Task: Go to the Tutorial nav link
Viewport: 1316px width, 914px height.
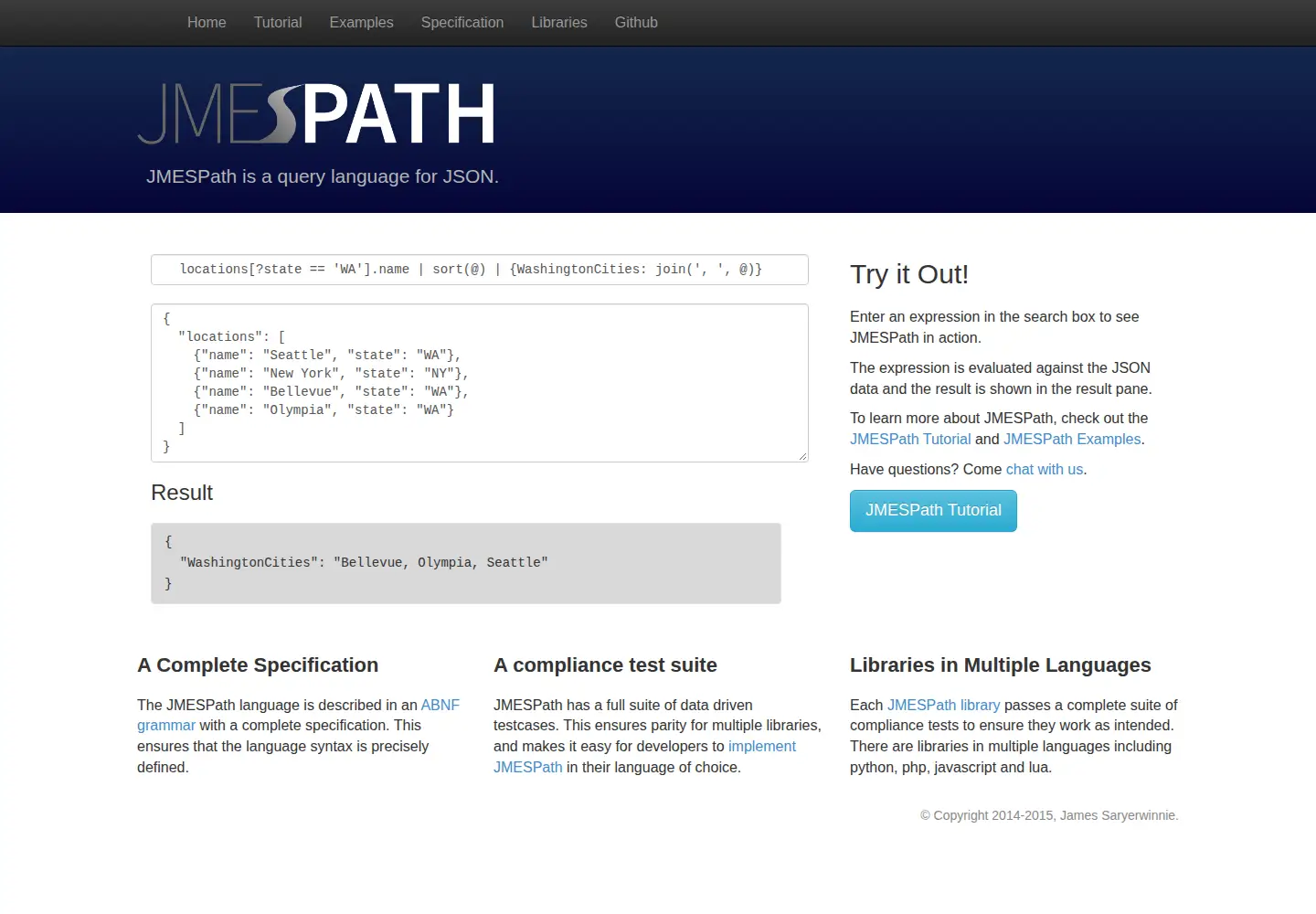Action: [278, 23]
